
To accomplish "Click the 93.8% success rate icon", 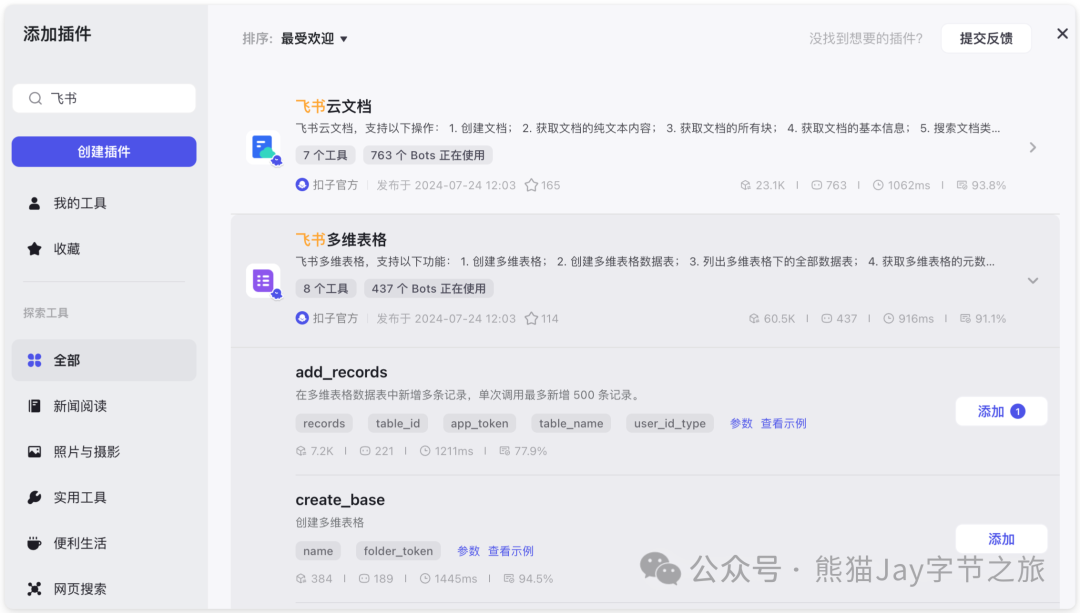I will click(x=962, y=185).
